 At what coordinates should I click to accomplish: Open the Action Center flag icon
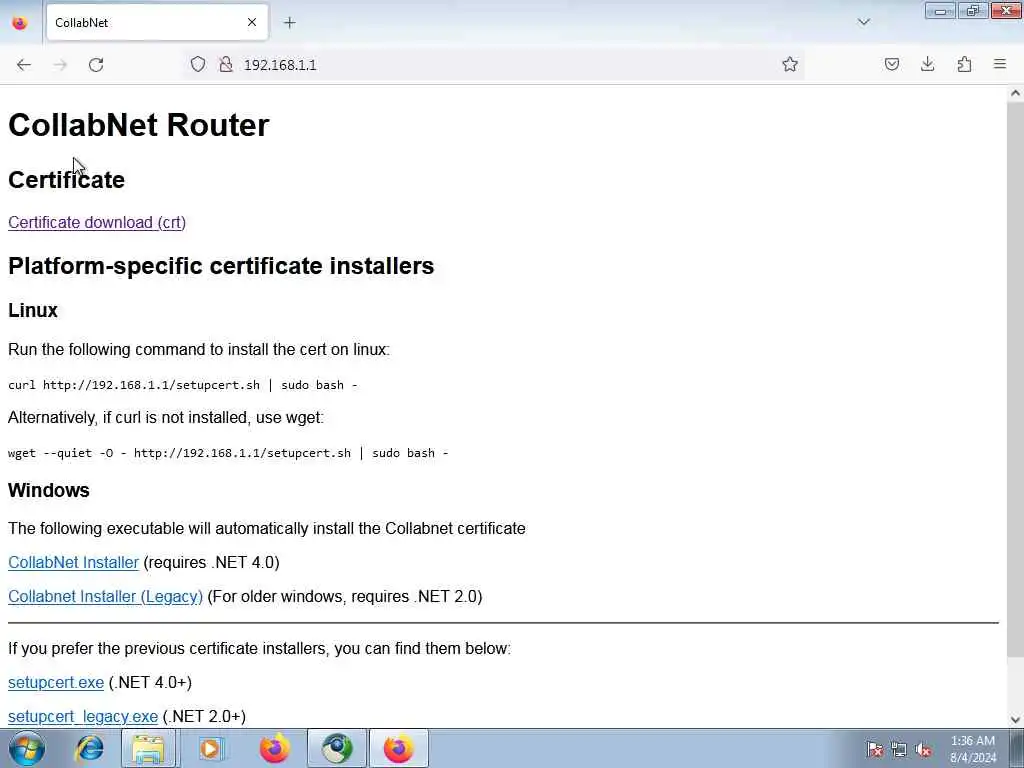click(x=874, y=749)
